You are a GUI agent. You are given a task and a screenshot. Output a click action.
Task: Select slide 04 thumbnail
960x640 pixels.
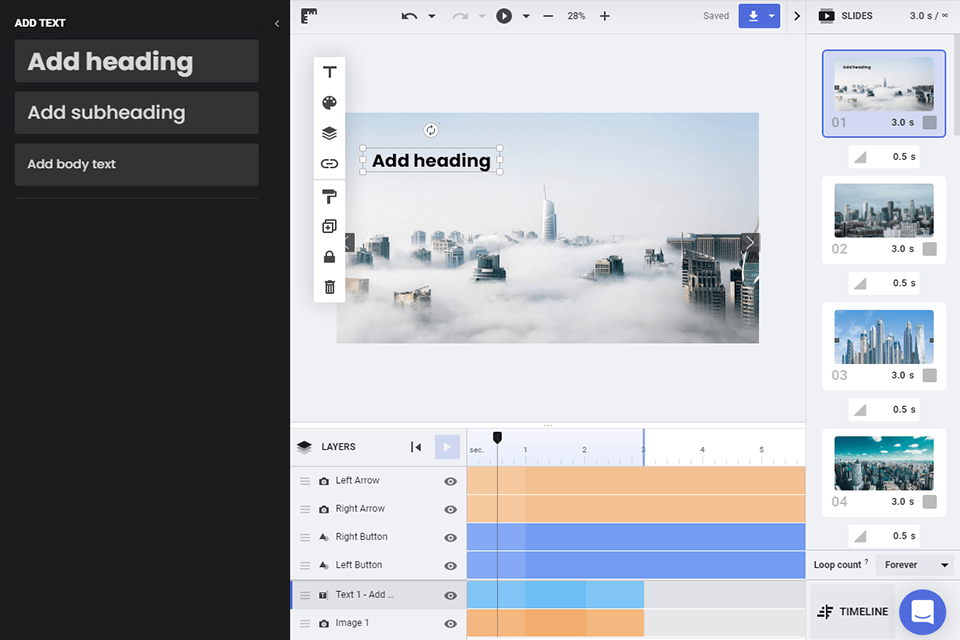[883, 464]
